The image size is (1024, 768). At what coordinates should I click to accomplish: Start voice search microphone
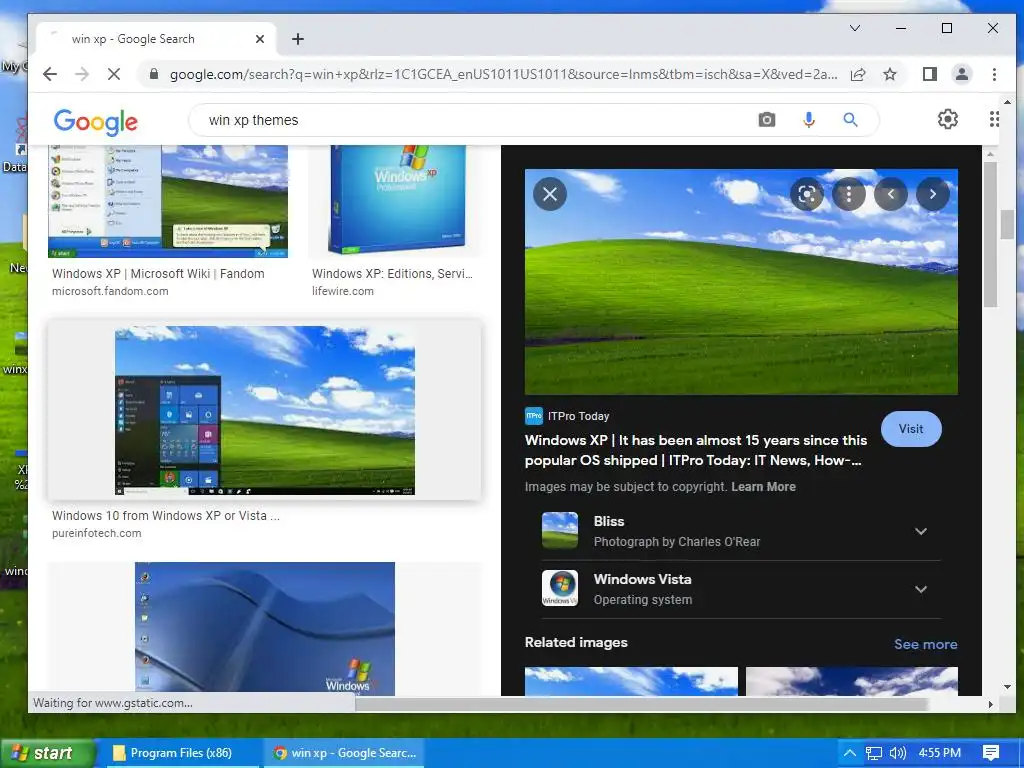click(x=808, y=120)
